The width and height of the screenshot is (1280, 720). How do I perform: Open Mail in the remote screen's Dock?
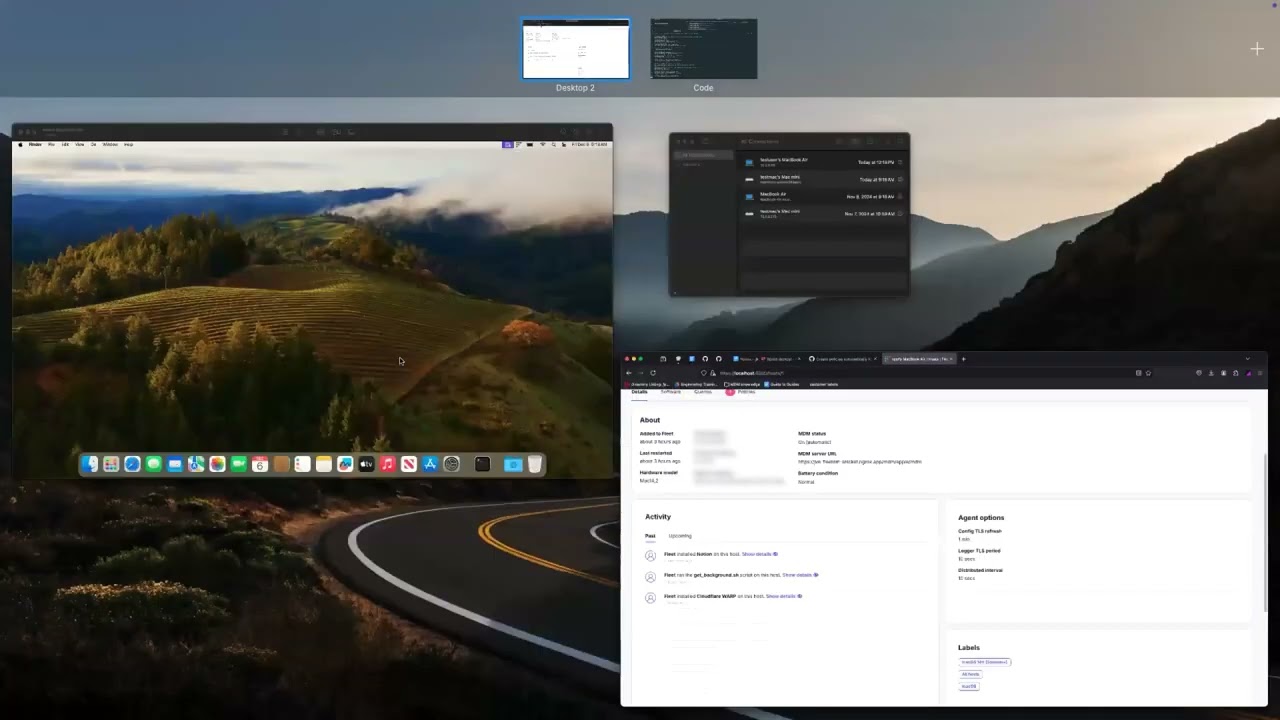pos(175,464)
